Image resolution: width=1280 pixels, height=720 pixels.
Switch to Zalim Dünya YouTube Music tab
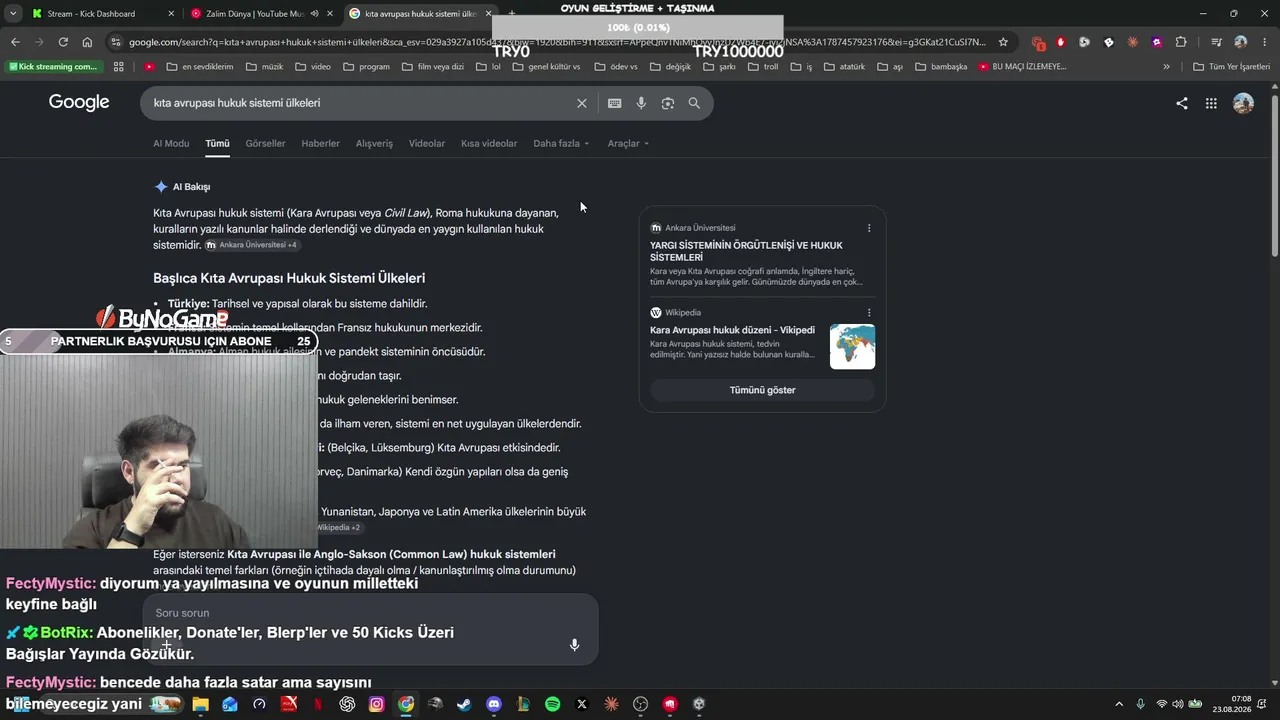coord(262,14)
